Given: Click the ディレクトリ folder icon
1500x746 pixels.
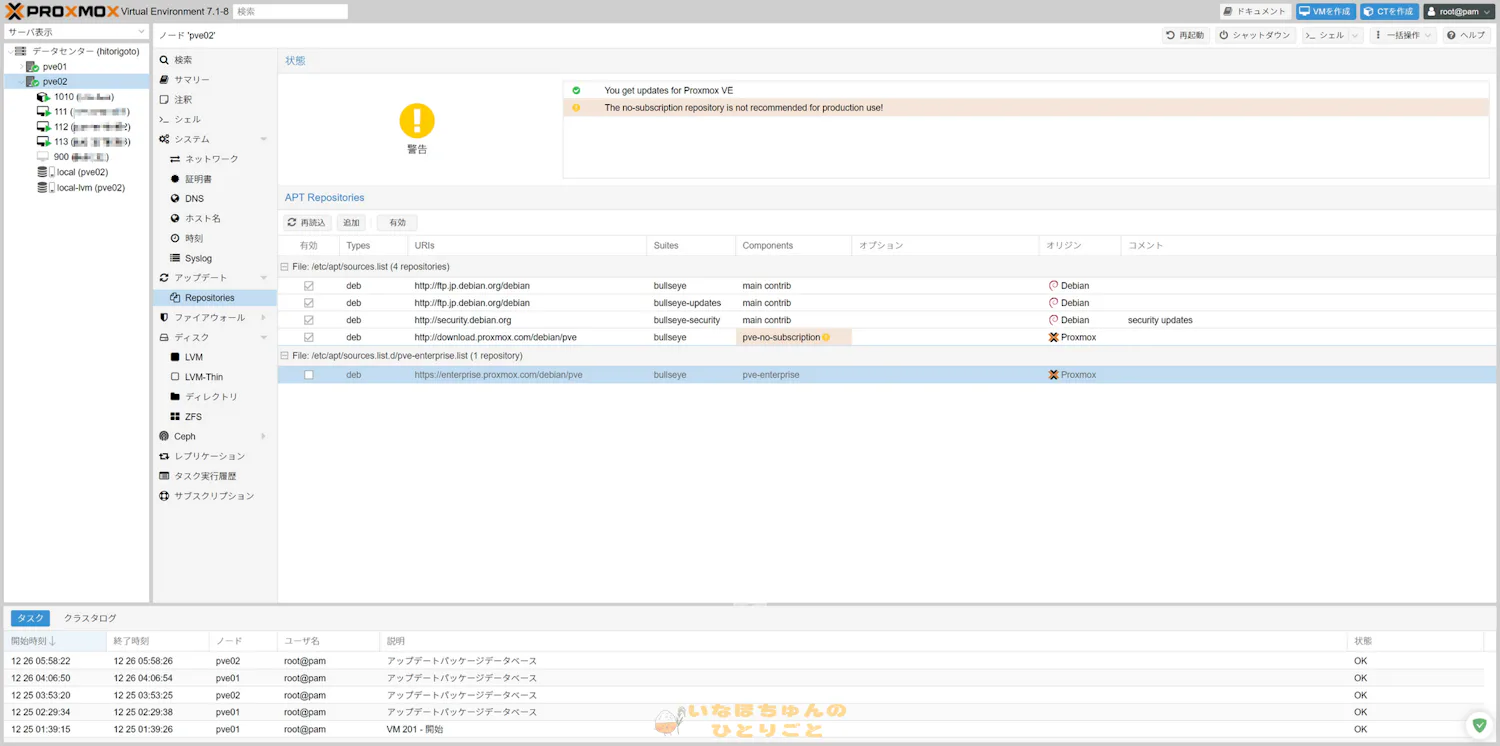Looking at the screenshot, I should 175,397.
